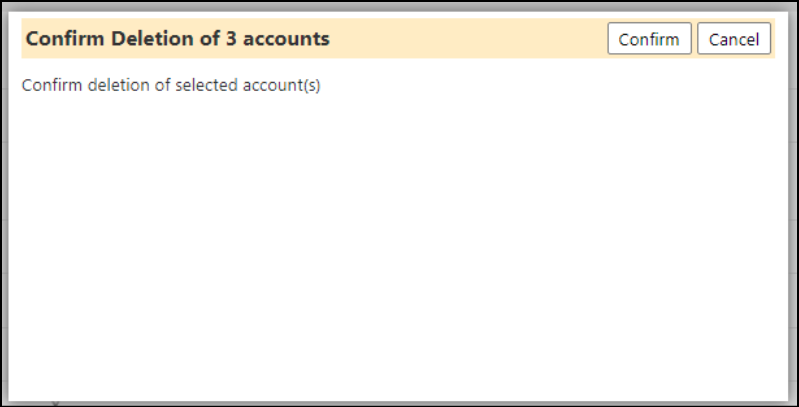
Task: Click the word 'selected' in the confirmation message
Action: pos(206,85)
